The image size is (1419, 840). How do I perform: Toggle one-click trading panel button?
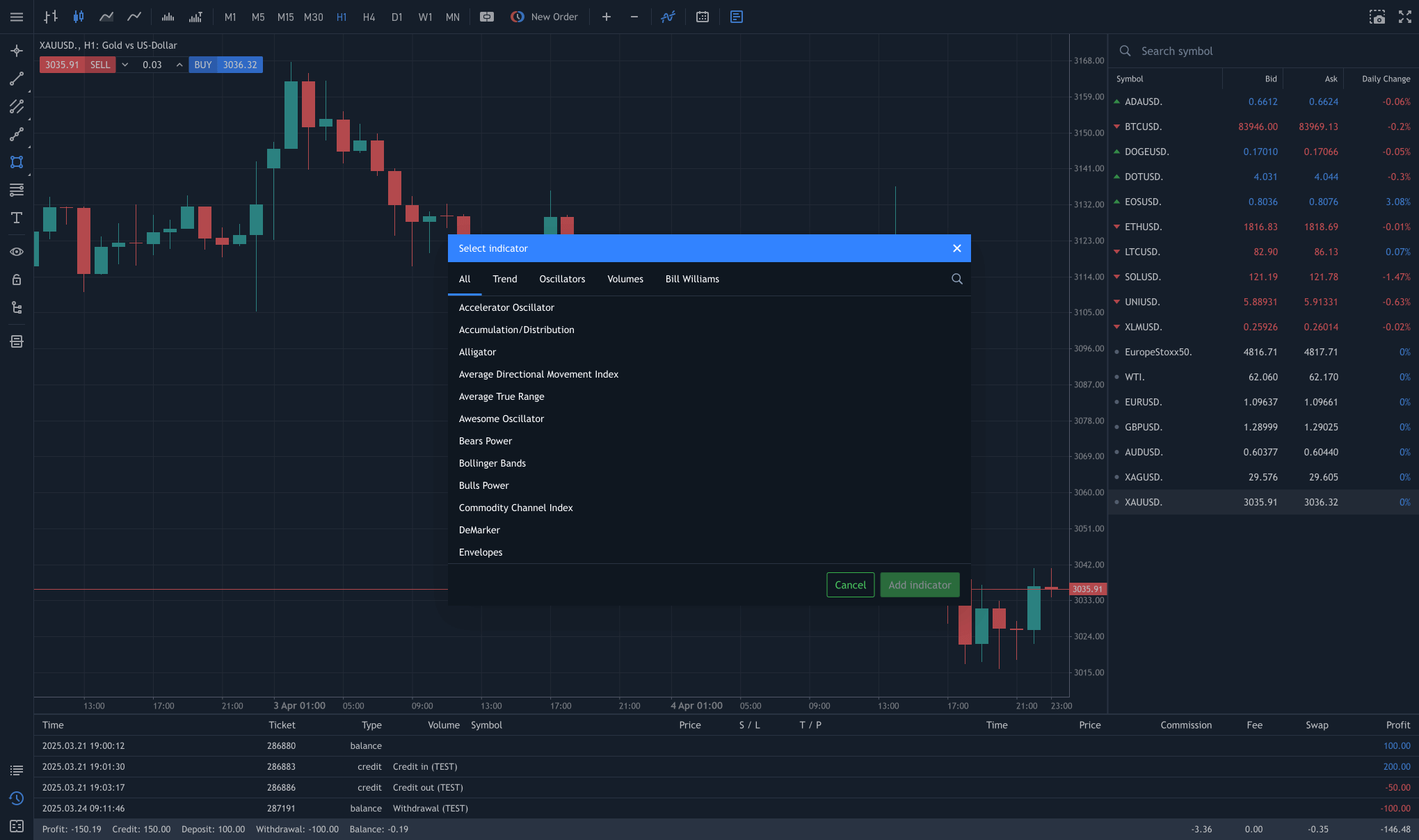tap(487, 17)
